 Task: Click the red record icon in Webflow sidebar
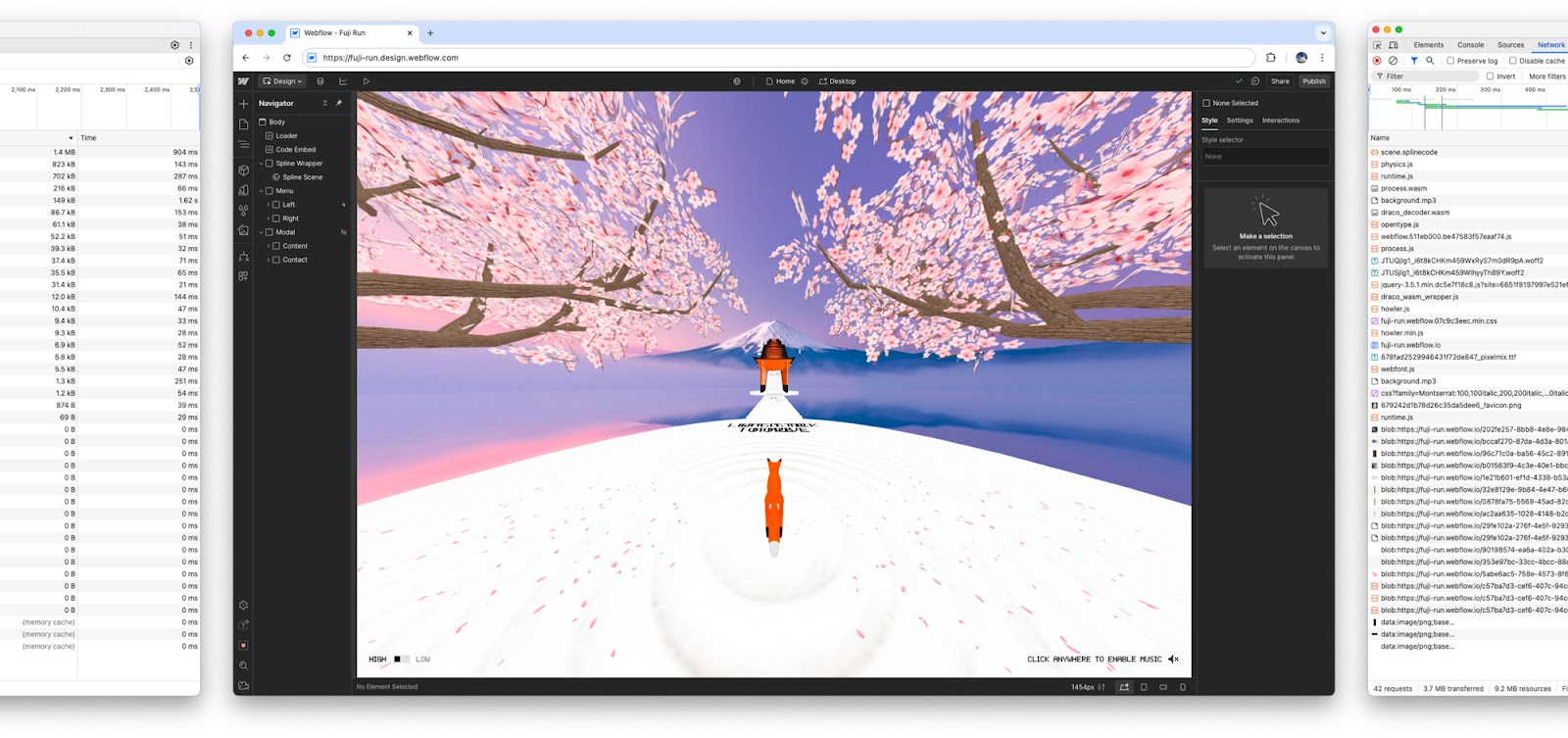[243, 646]
